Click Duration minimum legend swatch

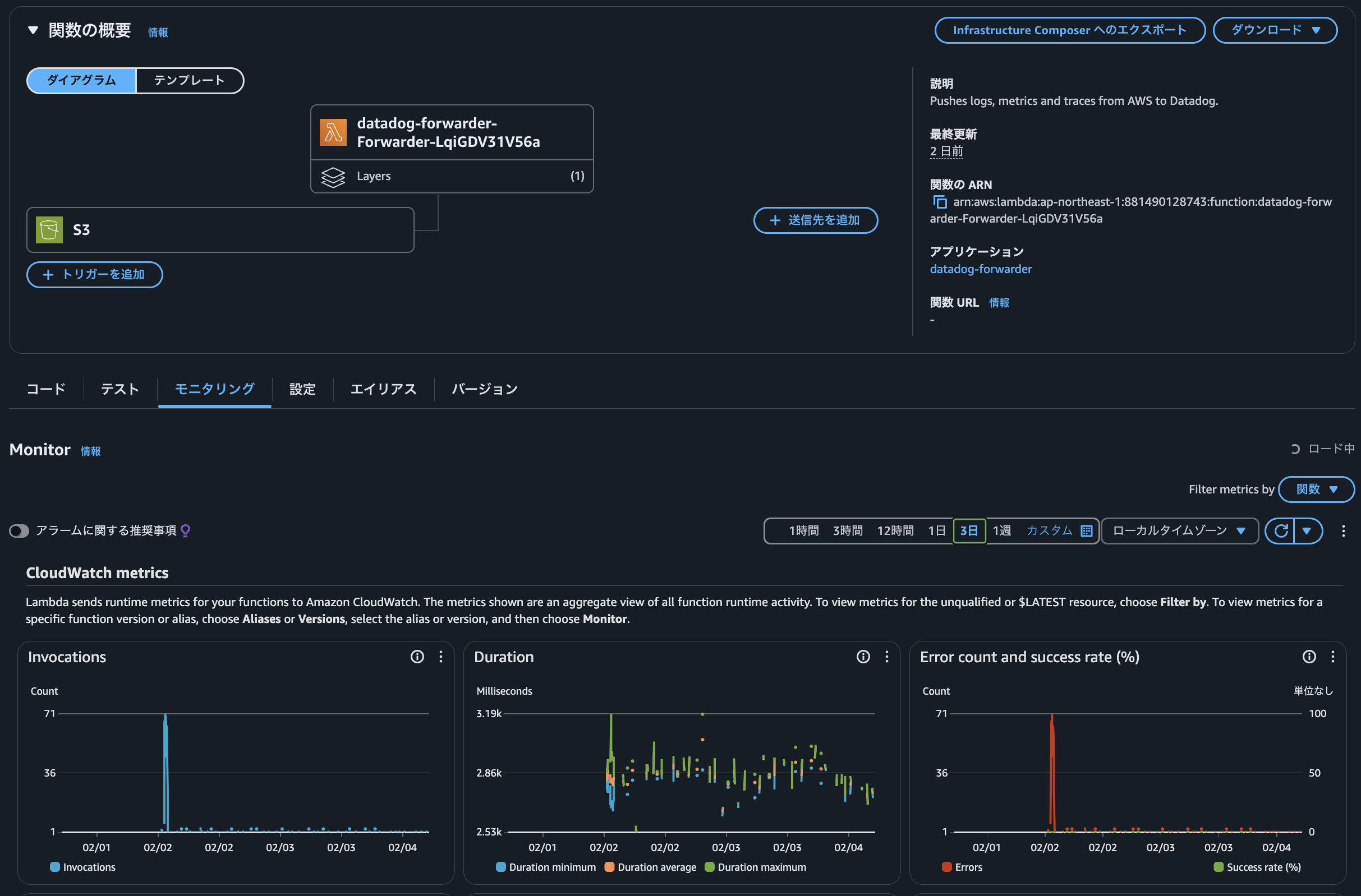pyautogui.click(x=501, y=867)
